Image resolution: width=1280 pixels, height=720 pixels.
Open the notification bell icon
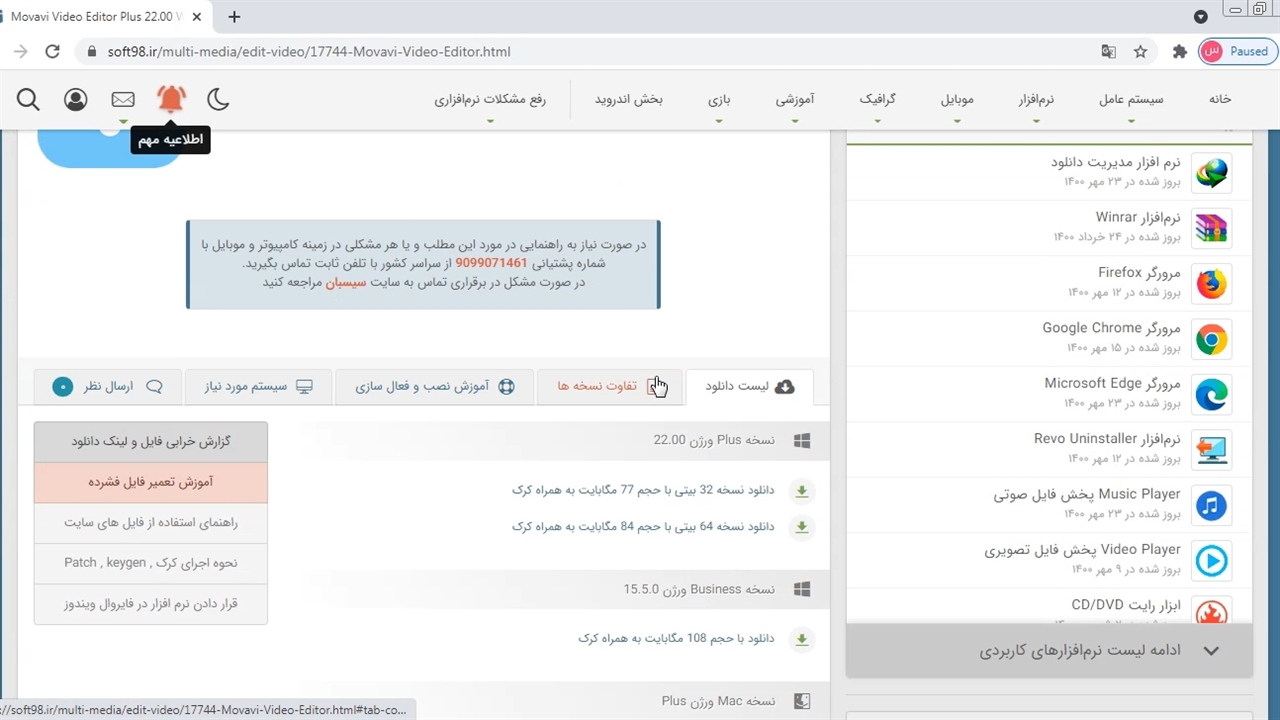(171, 98)
